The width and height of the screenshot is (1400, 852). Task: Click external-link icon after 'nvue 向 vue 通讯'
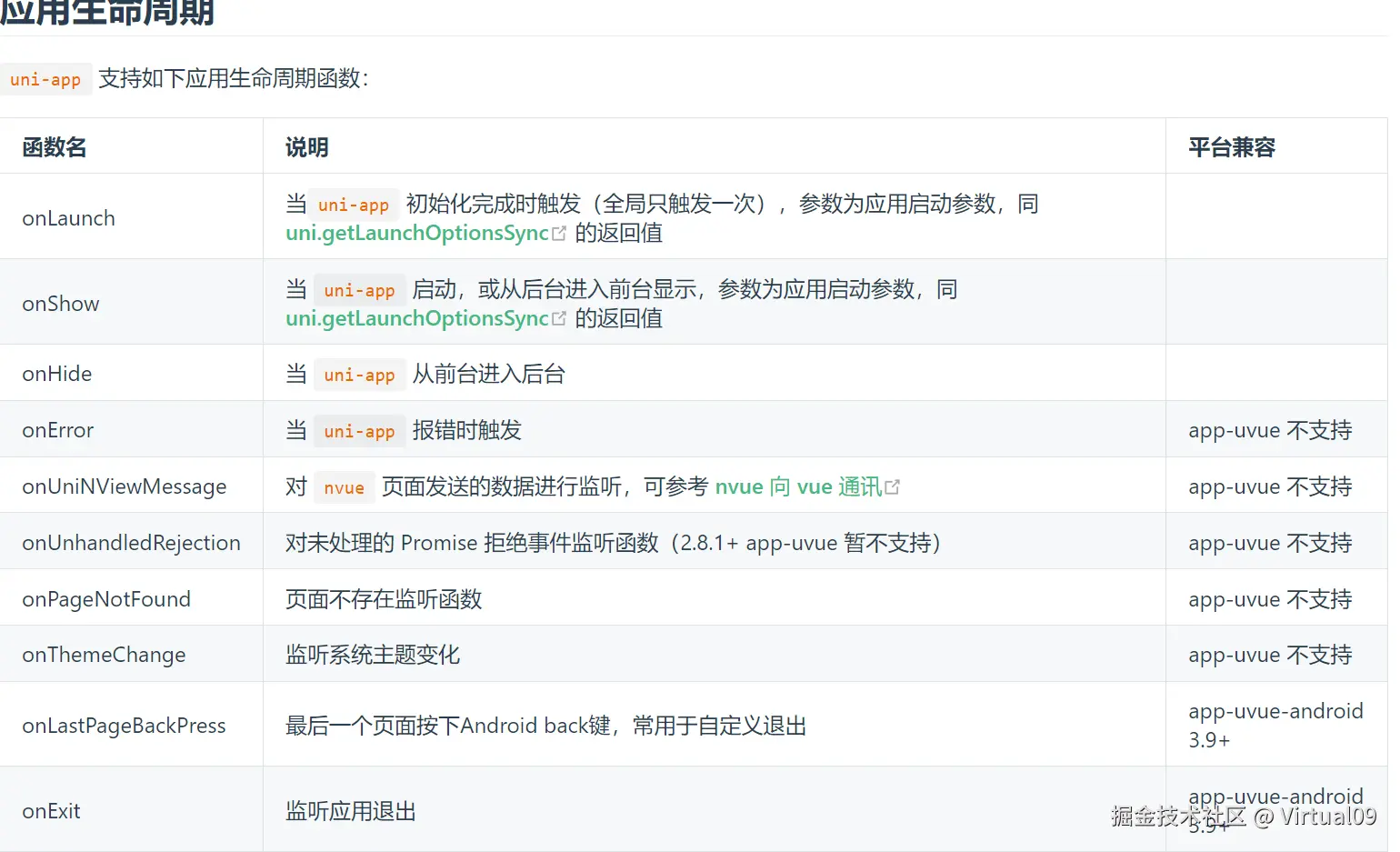893,487
